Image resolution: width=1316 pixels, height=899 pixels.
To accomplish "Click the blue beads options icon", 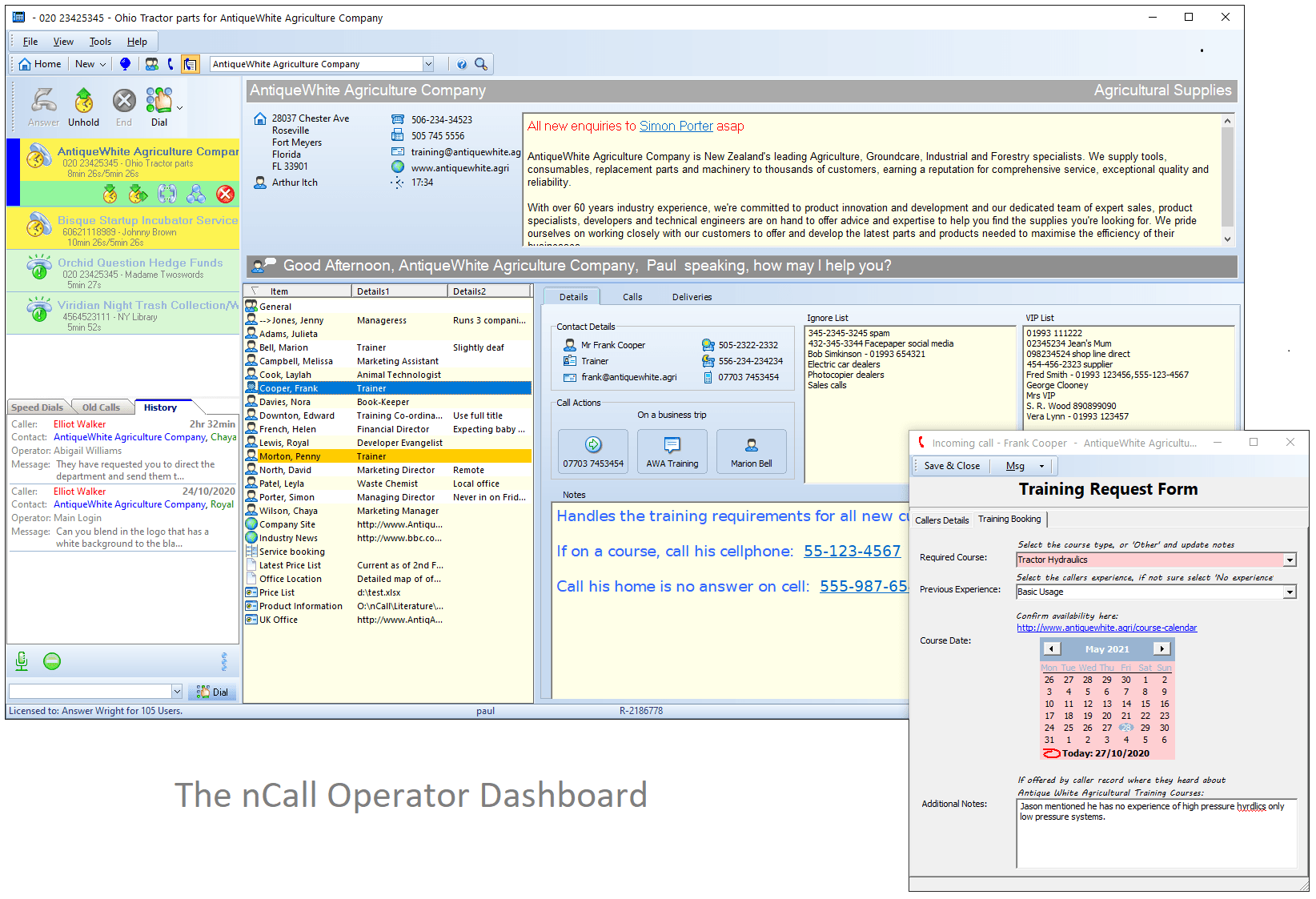I will (x=224, y=661).
